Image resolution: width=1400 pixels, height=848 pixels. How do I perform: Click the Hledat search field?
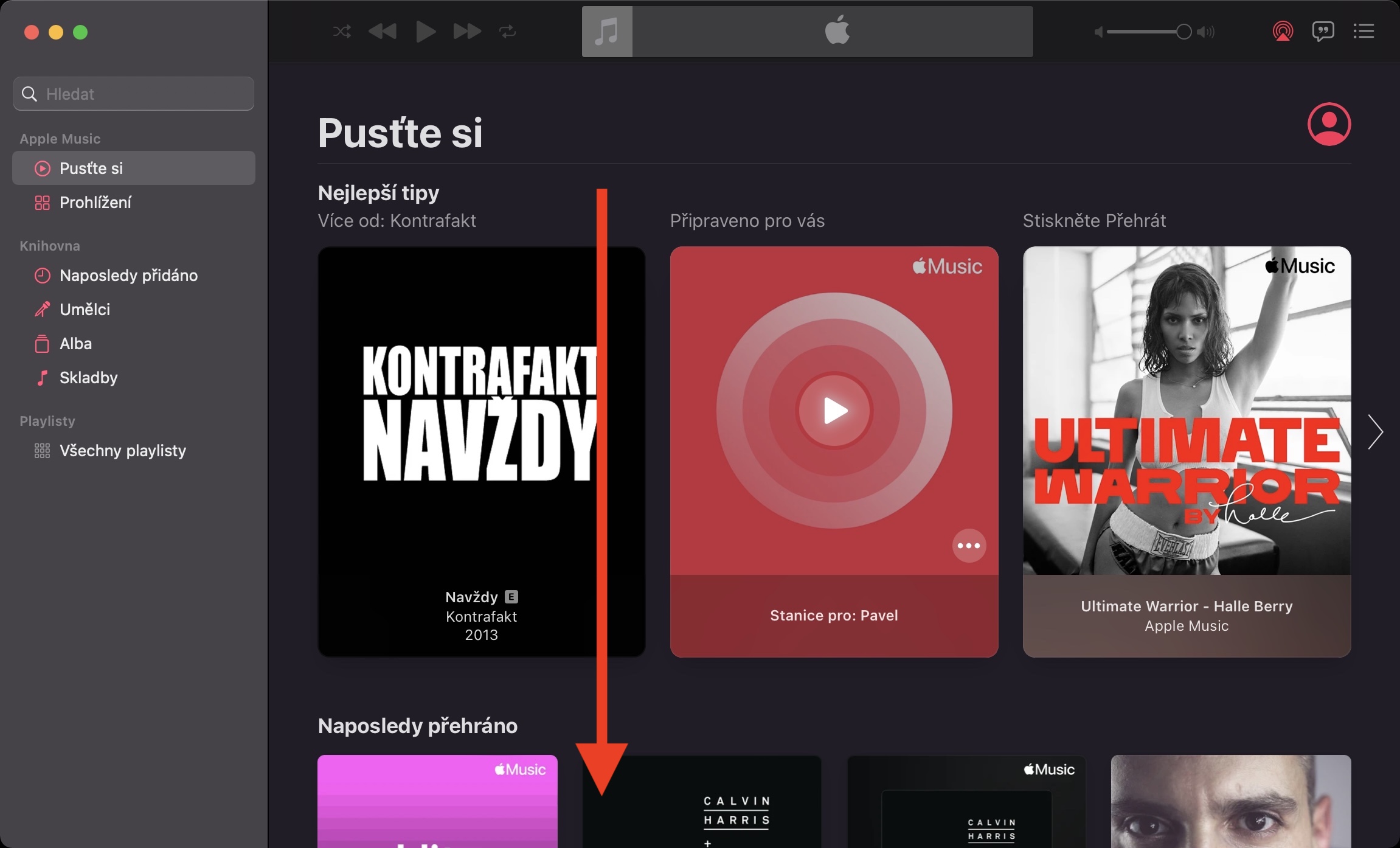pos(134,94)
